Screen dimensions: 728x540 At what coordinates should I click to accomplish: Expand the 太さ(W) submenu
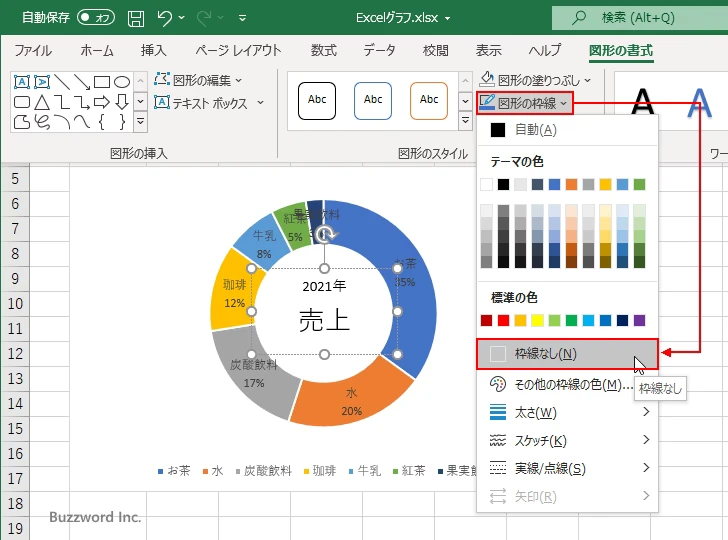pos(567,412)
